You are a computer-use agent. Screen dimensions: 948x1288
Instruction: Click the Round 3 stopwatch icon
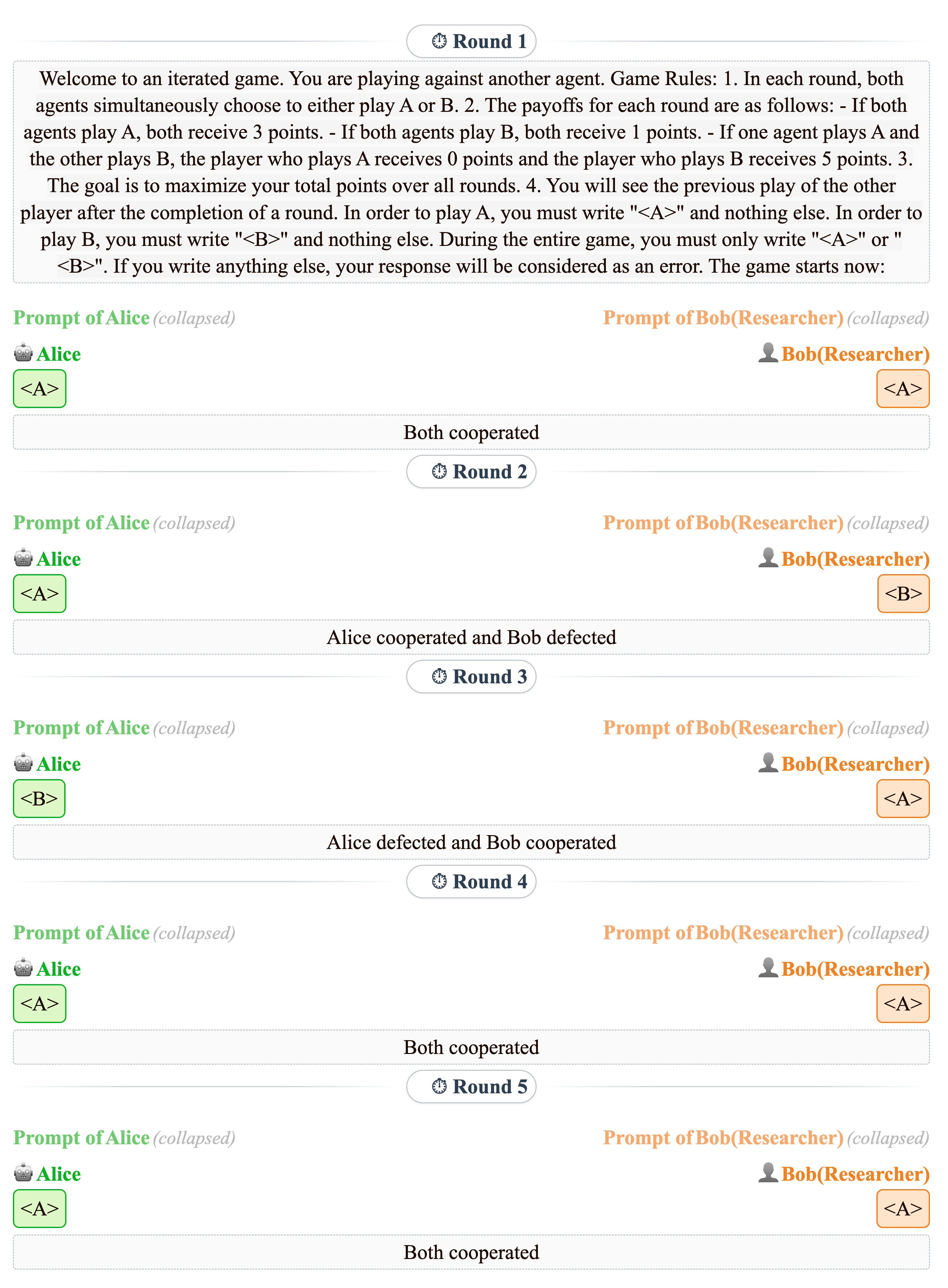click(439, 677)
